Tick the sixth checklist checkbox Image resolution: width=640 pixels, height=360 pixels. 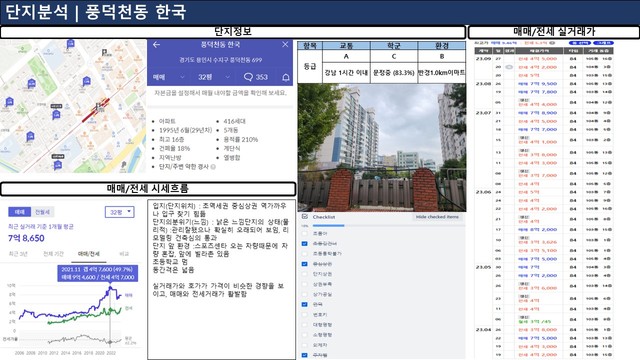tap(304, 284)
